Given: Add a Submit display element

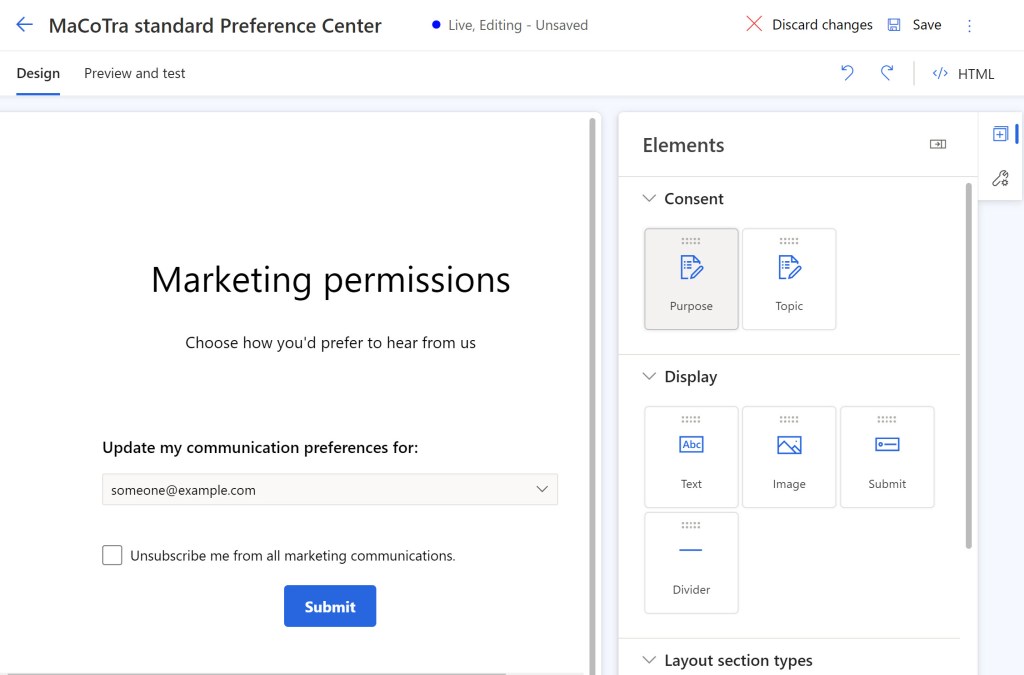Looking at the screenshot, I should point(887,457).
